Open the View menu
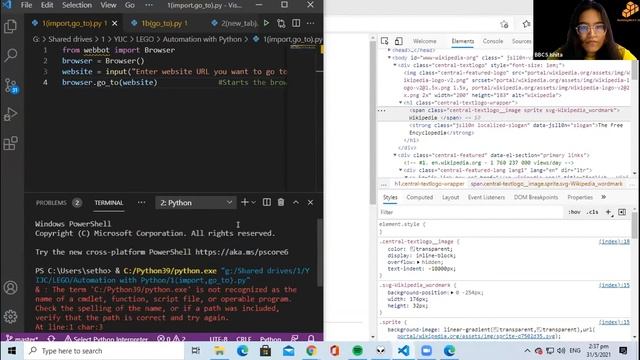The height and width of the screenshot is (360, 640). (108, 5)
